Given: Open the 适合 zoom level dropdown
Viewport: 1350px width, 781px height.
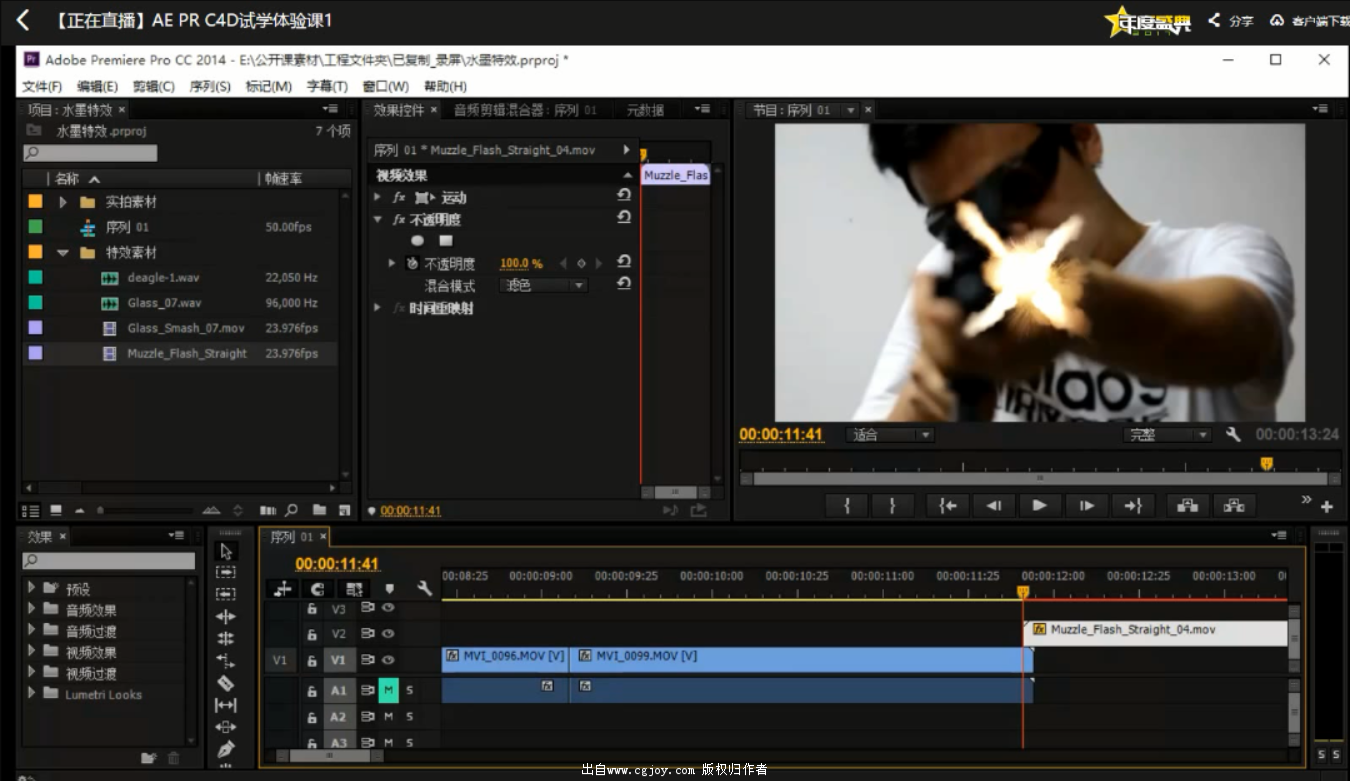Looking at the screenshot, I should point(890,435).
